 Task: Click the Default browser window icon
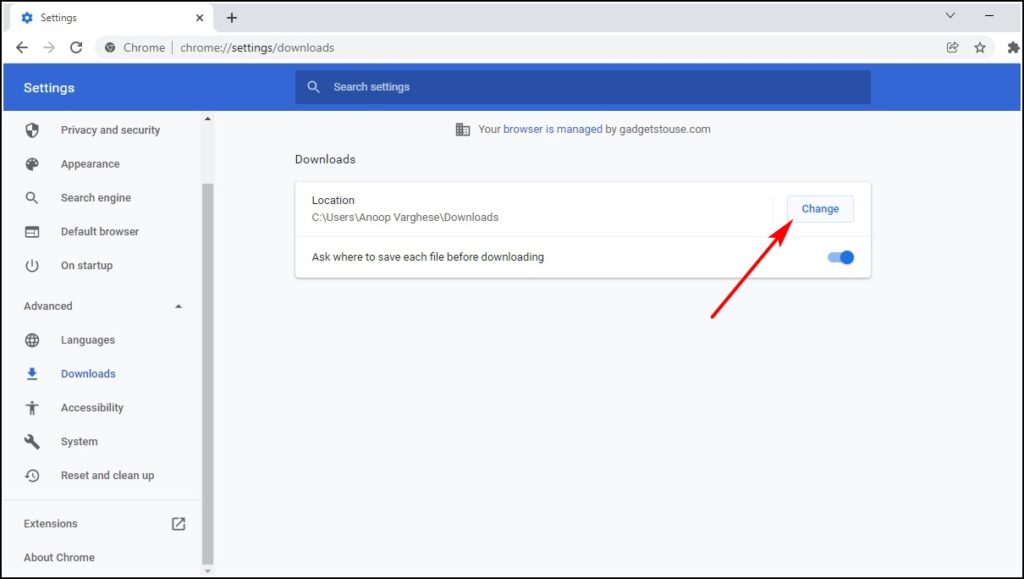32,232
